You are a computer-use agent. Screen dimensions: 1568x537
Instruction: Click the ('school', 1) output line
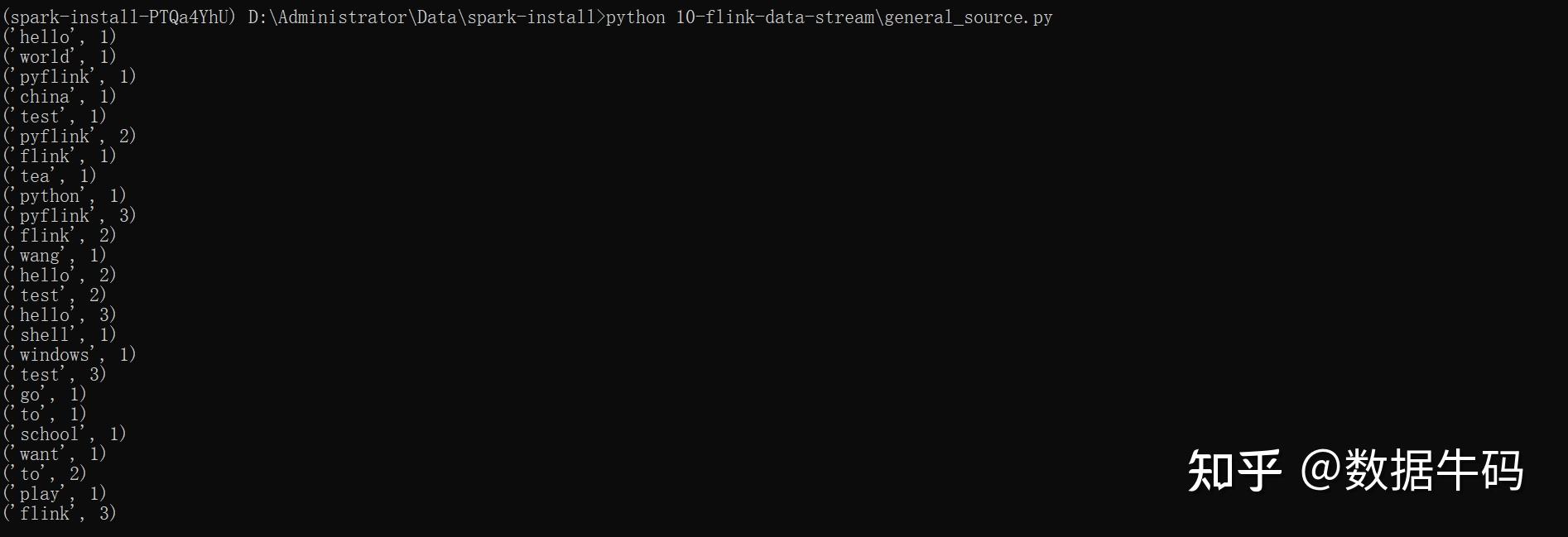tap(65, 434)
